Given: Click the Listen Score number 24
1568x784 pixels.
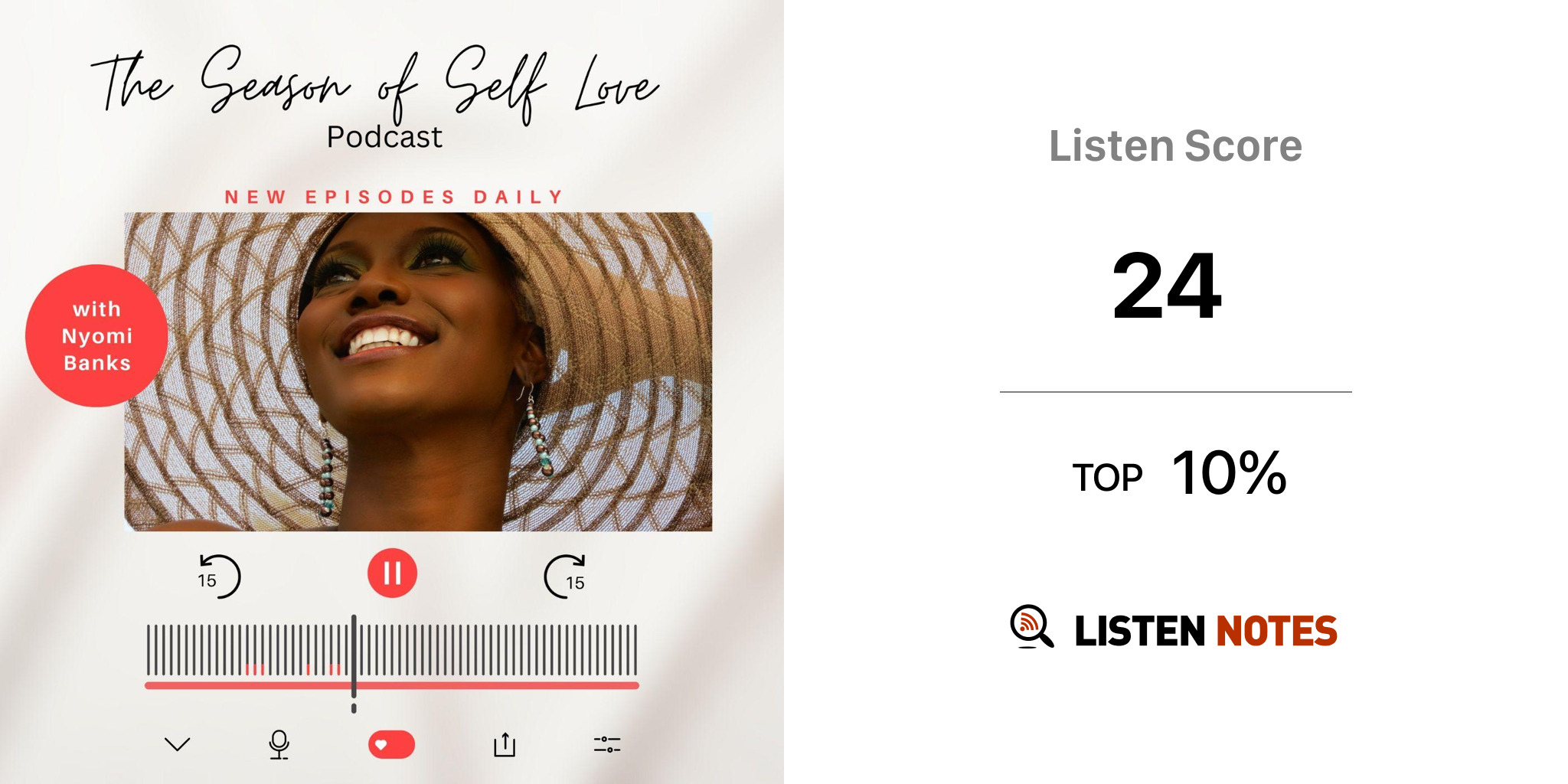Looking at the screenshot, I should 1167,286.
